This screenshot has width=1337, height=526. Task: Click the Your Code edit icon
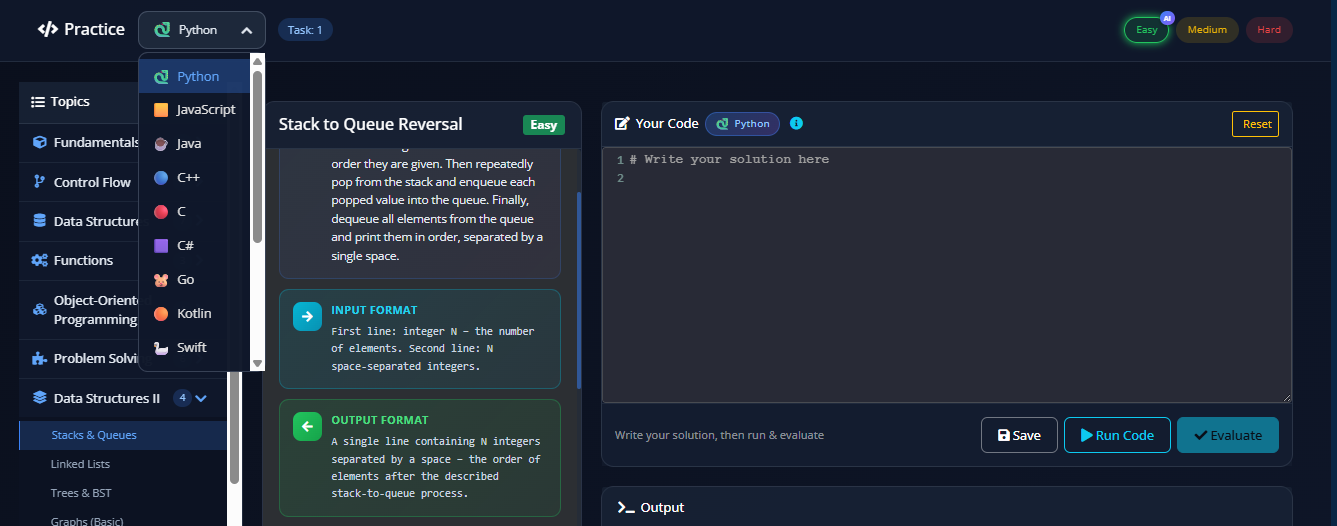pos(622,124)
